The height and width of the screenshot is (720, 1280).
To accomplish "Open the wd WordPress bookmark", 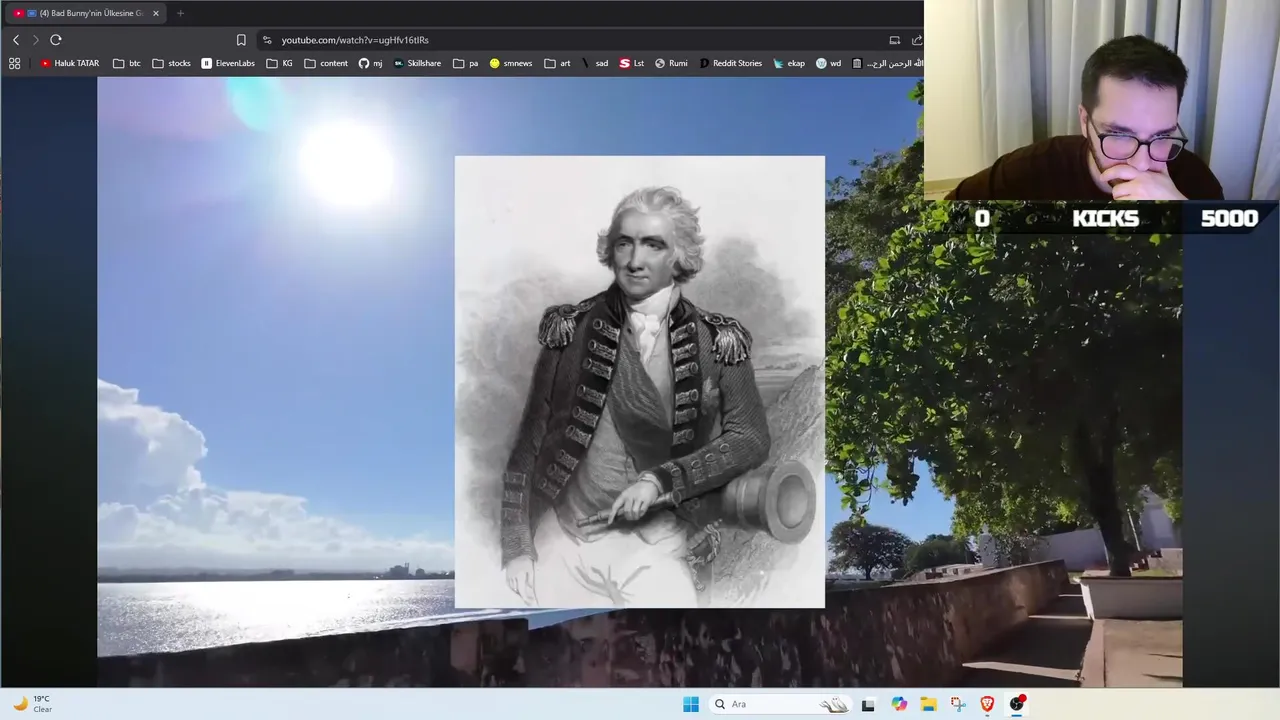I will tap(828, 63).
